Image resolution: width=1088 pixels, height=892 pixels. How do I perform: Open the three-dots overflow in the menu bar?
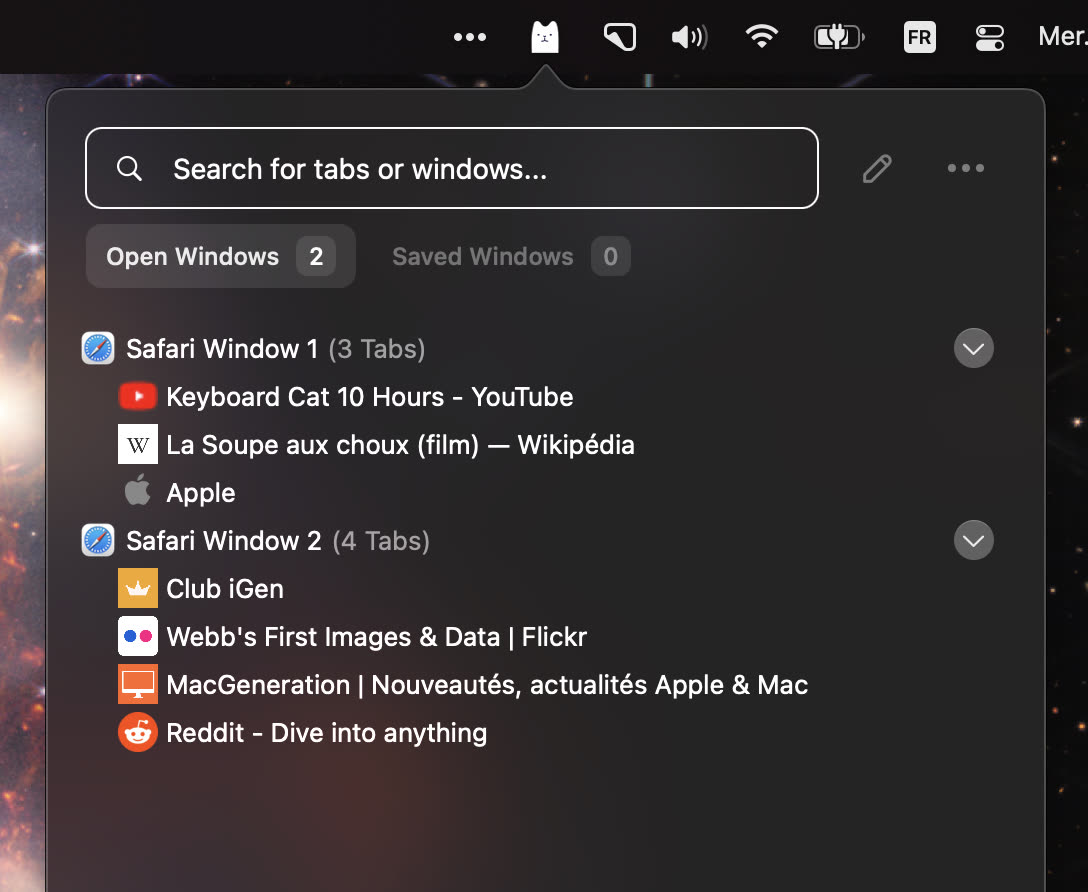click(470, 37)
